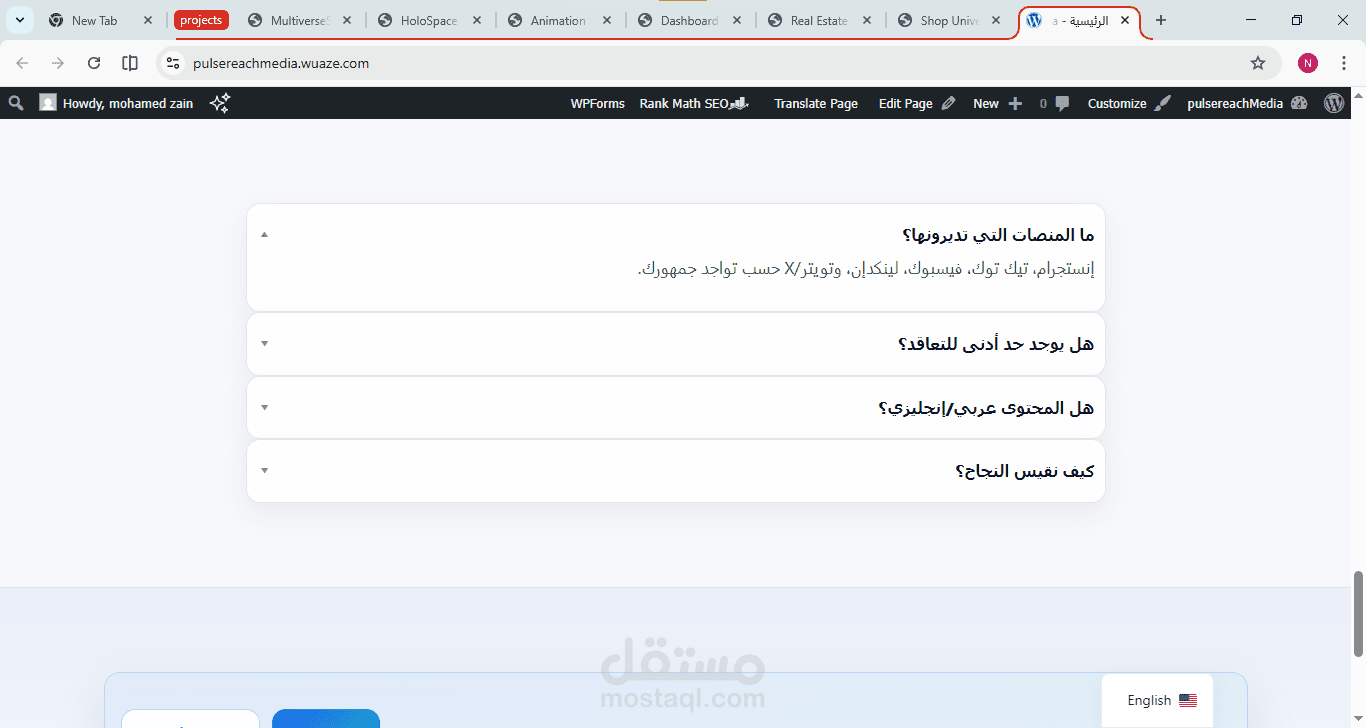Open a new browser tab
Screen dimensions: 1366x728
pyautogui.click(x=1161, y=20)
